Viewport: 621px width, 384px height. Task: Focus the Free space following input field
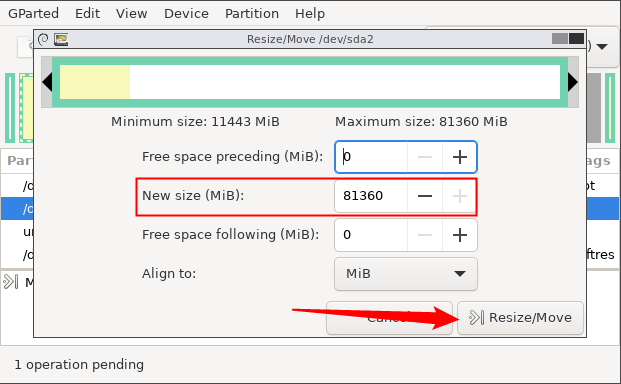point(371,235)
